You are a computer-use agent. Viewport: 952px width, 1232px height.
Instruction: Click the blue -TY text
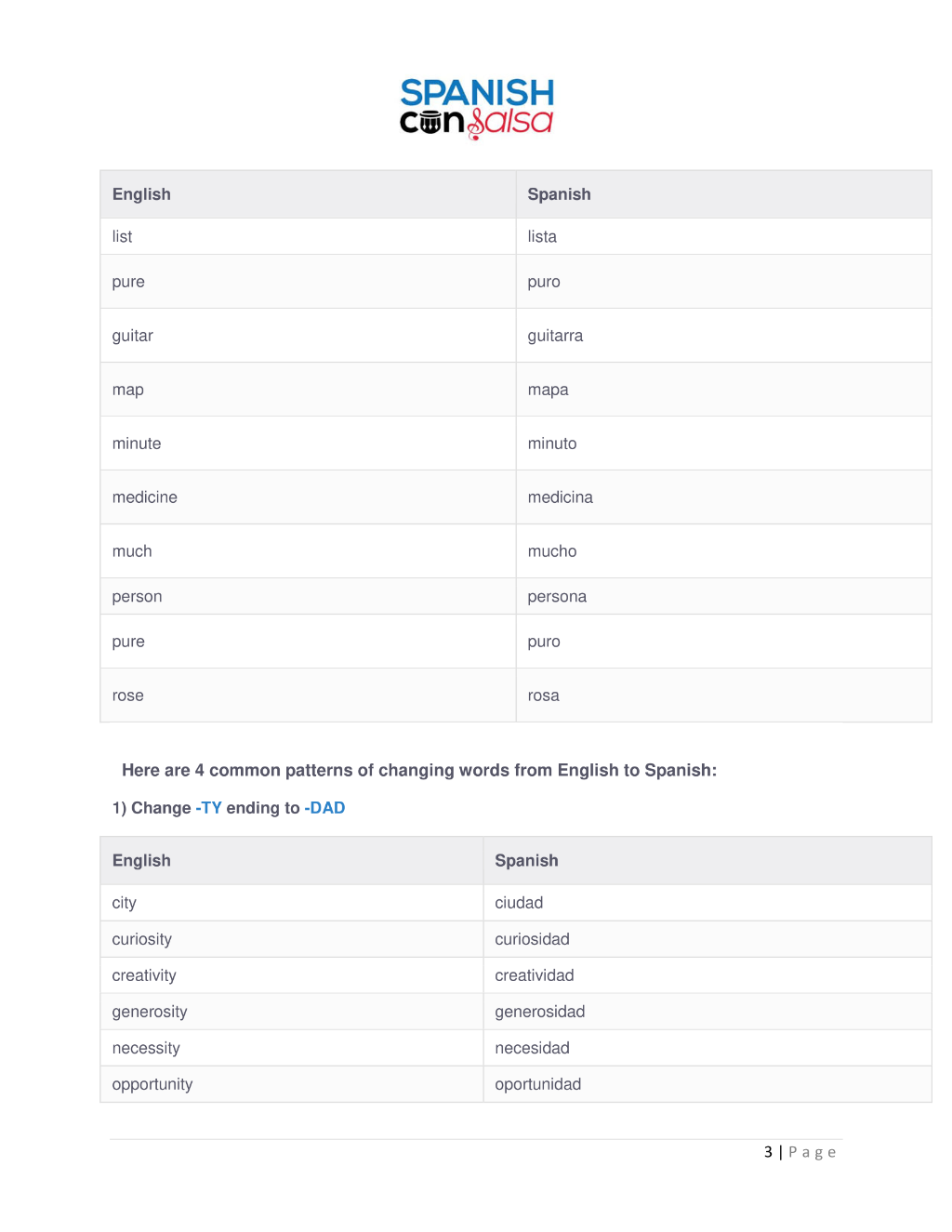pyautogui.click(x=208, y=808)
